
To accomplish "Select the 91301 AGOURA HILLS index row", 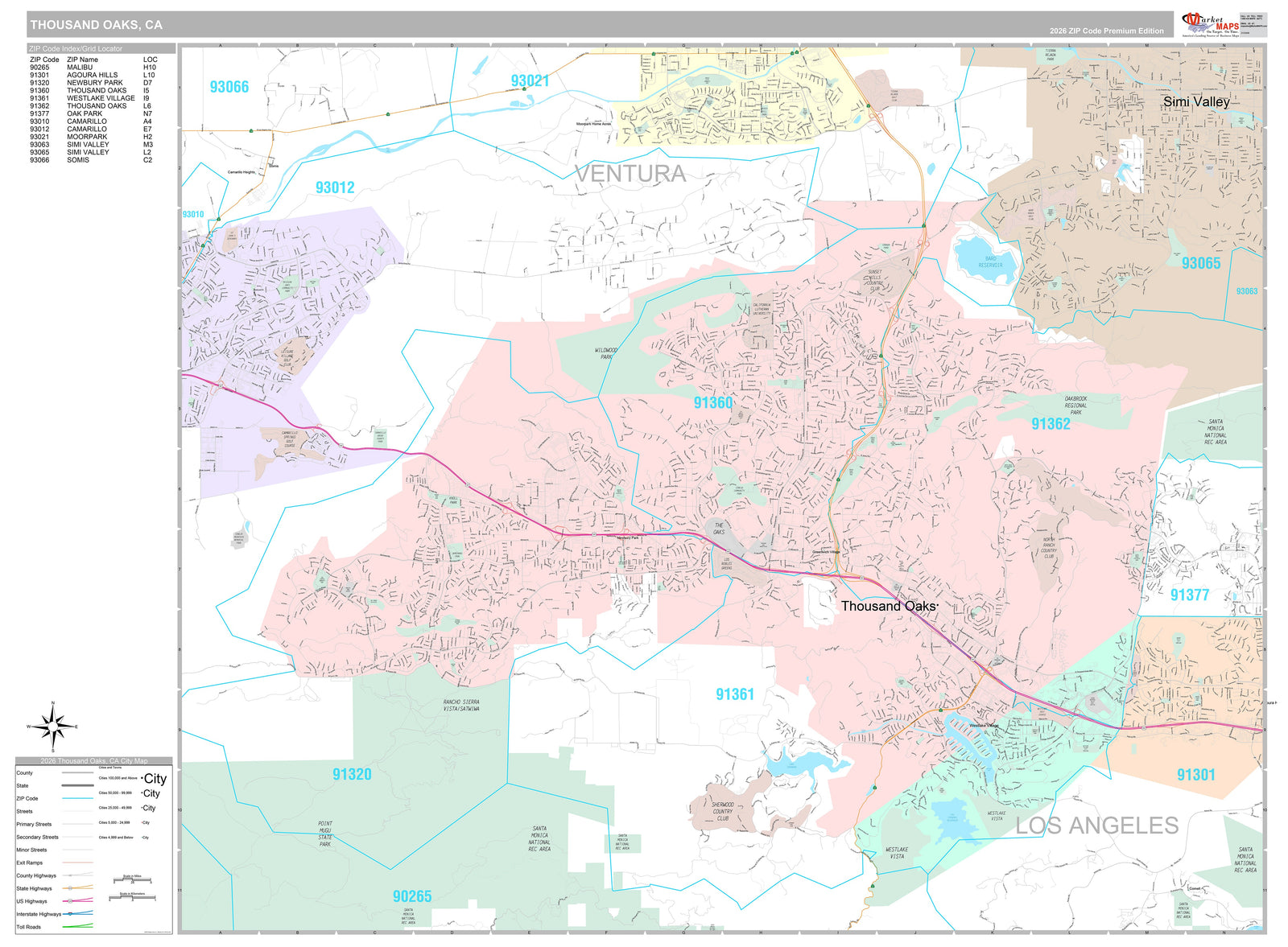I will coord(93,75).
